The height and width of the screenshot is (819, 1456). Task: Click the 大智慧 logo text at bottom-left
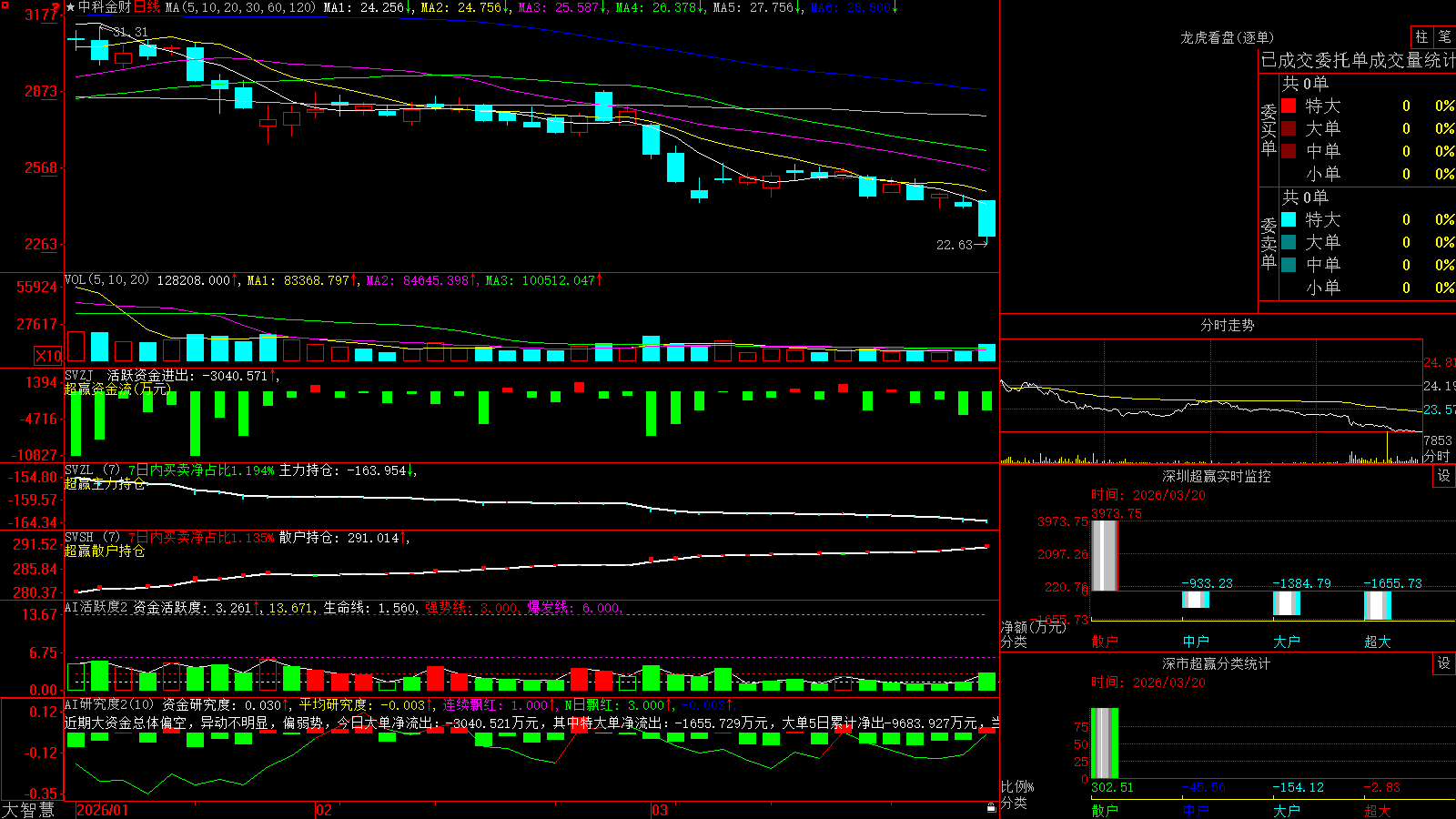(28, 810)
